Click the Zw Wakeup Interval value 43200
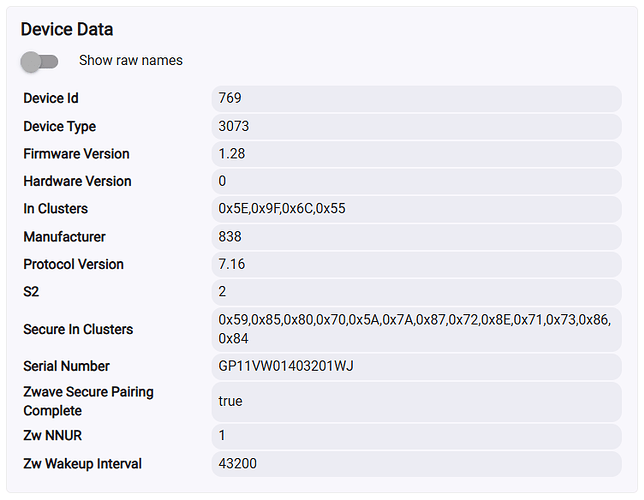The image size is (644, 500). 236,464
